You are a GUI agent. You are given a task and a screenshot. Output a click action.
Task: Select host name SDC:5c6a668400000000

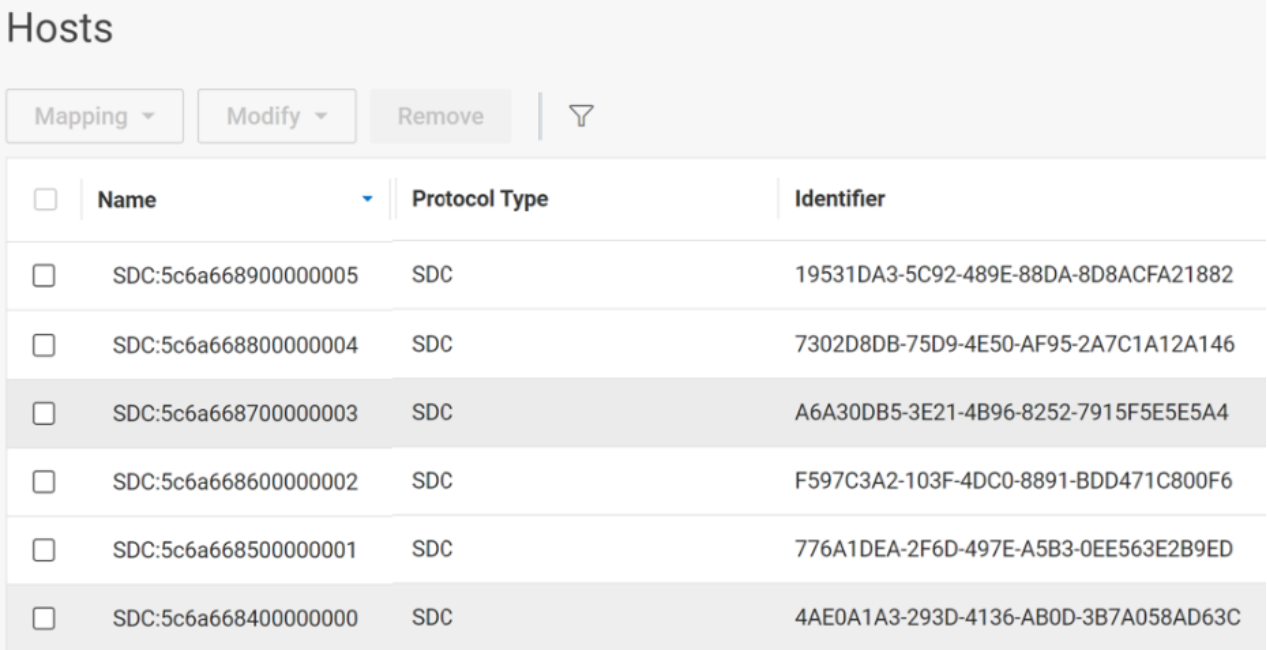click(236, 619)
